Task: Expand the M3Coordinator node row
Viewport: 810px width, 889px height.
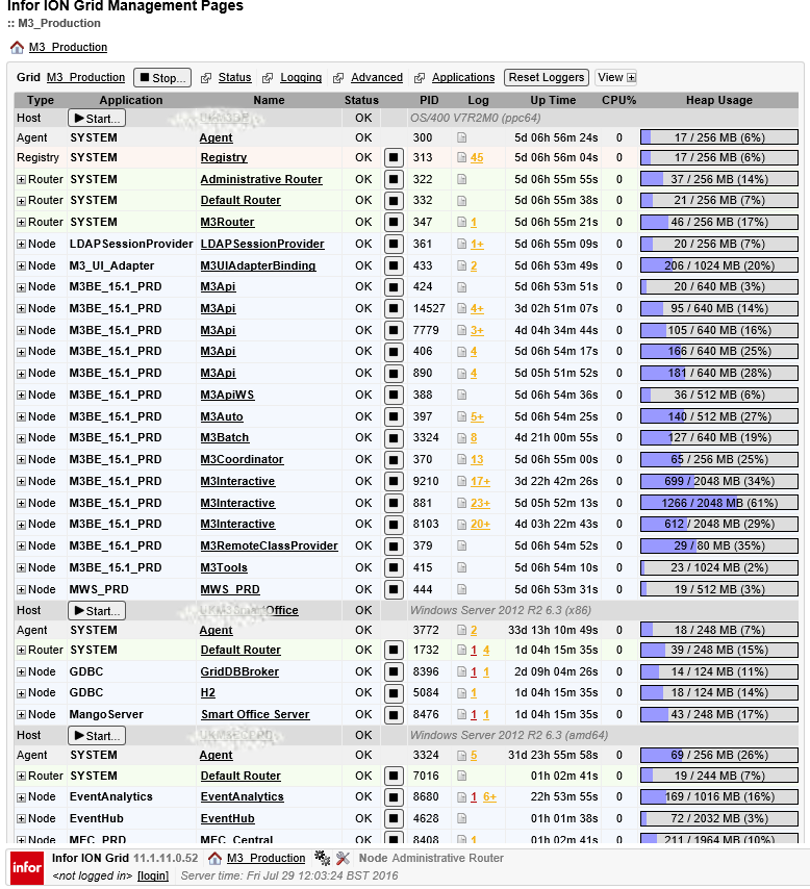Action: click(21, 460)
